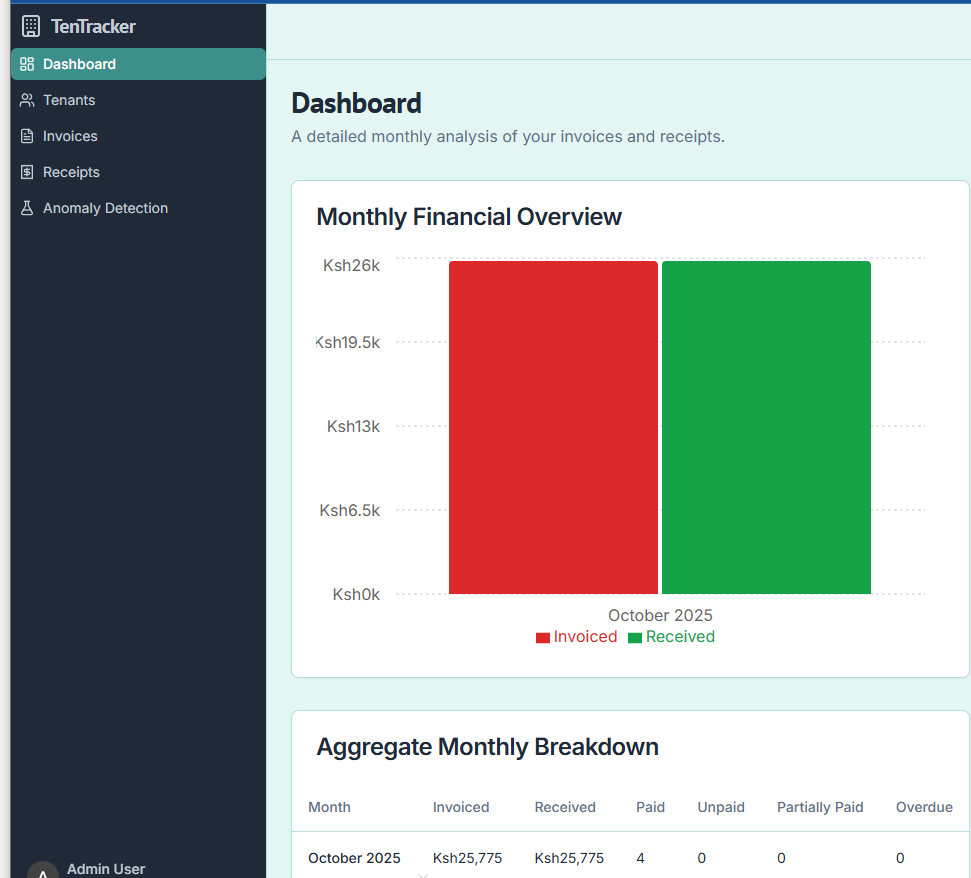Click the green Received bar in chart
Image resolution: width=971 pixels, height=878 pixels.
point(766,428)
